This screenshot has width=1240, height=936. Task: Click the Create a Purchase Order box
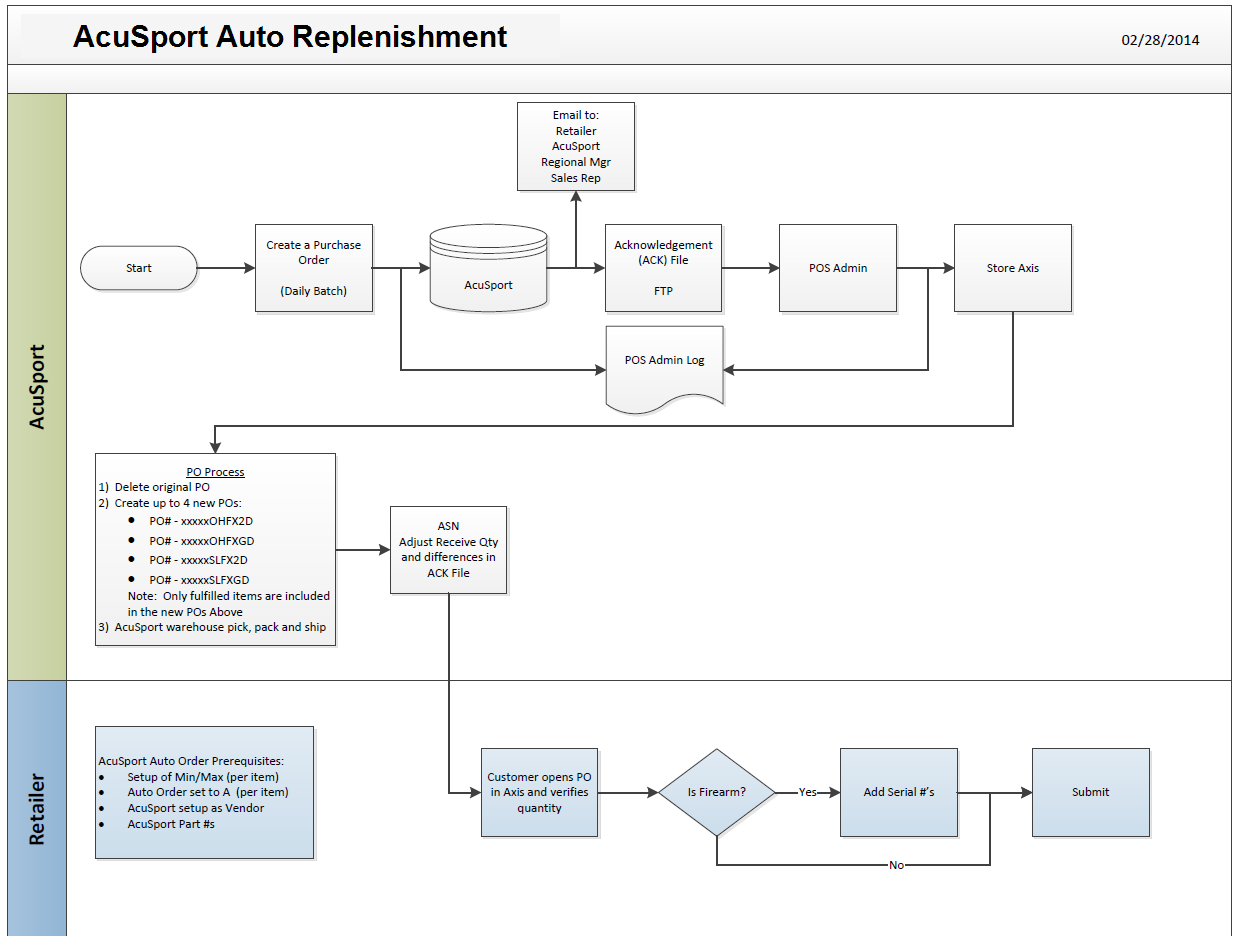click(314, 268)
